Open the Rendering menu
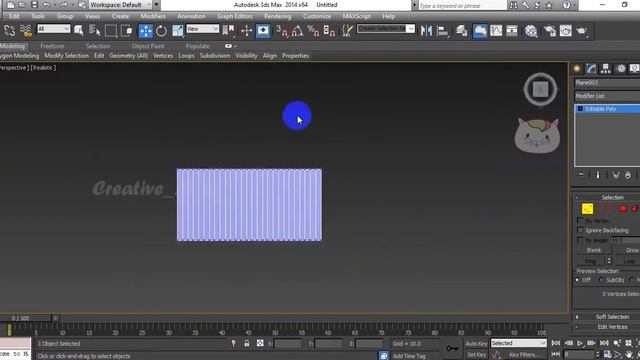 pyautogui.click(x=278, y=16)
